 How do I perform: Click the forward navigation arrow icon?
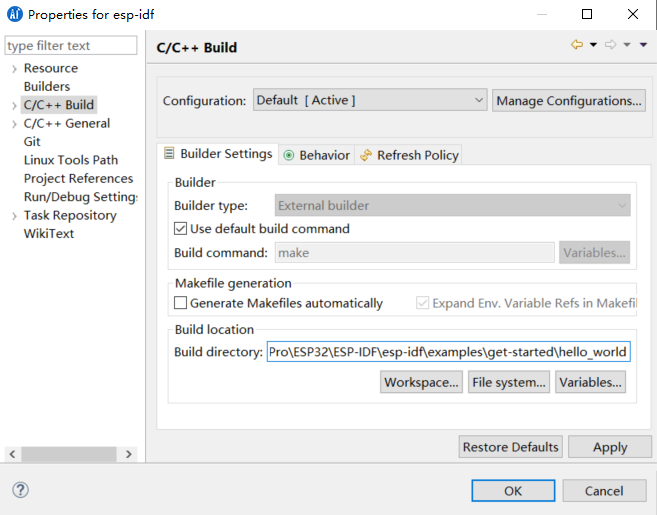coord(609,45)
